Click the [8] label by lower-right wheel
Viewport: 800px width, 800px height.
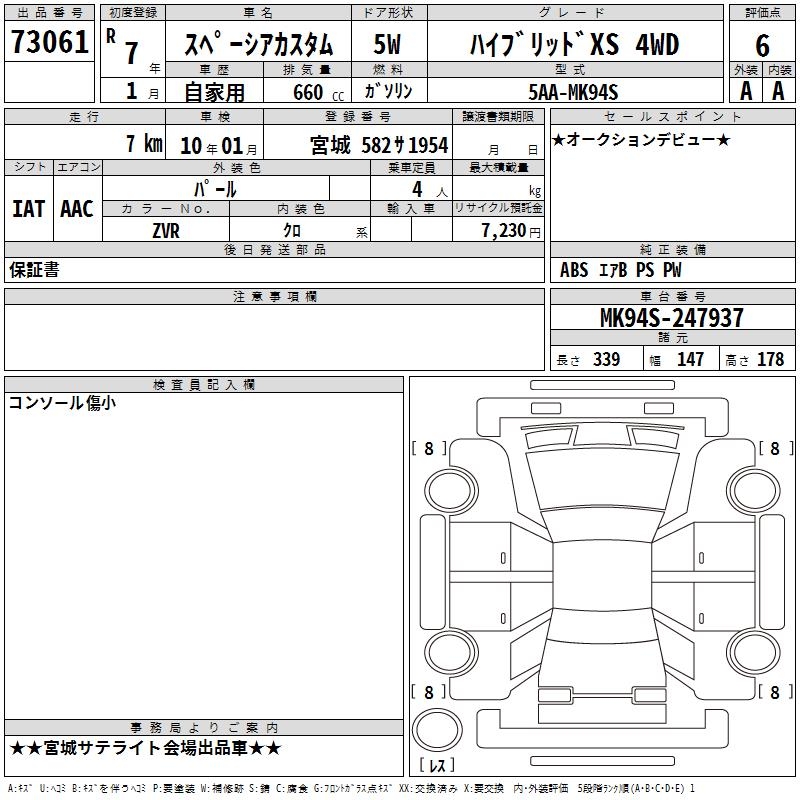pyautogui.click(x=776, y=692)
